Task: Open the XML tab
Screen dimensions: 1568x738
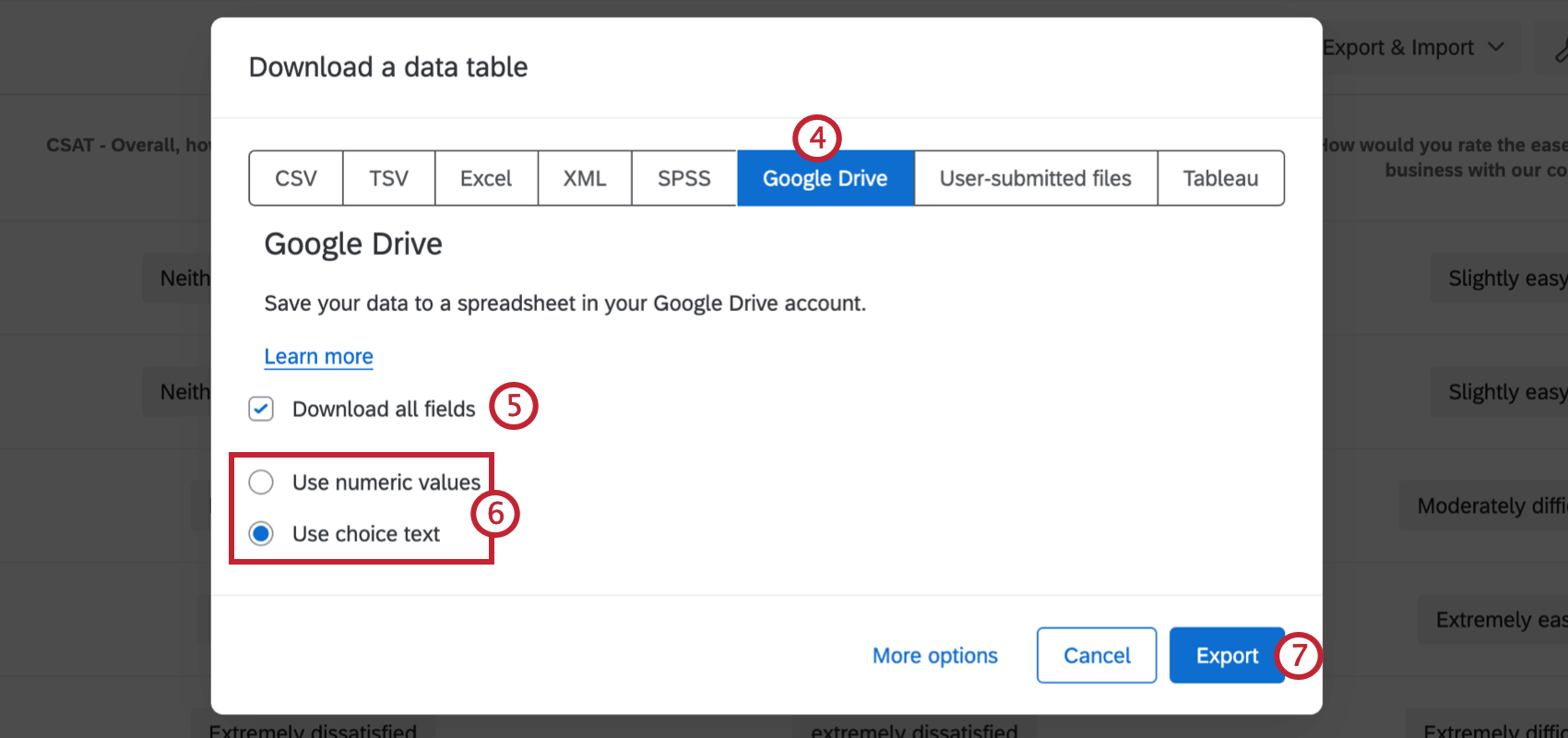Action: point(585,178)
